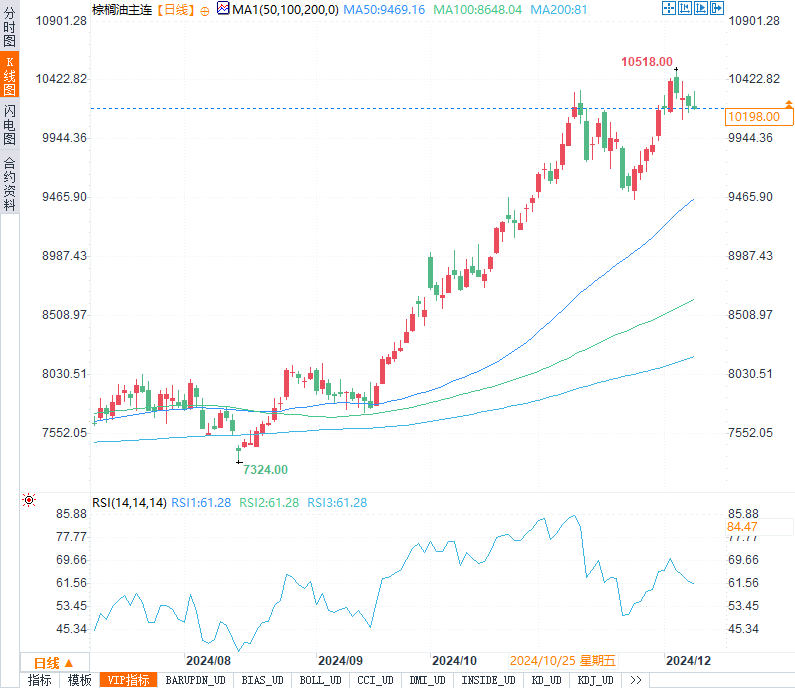The width and height of the screenshot is (795, 688).
Task: Click the MA indicator chart icon
Action: tap(224, 9)
